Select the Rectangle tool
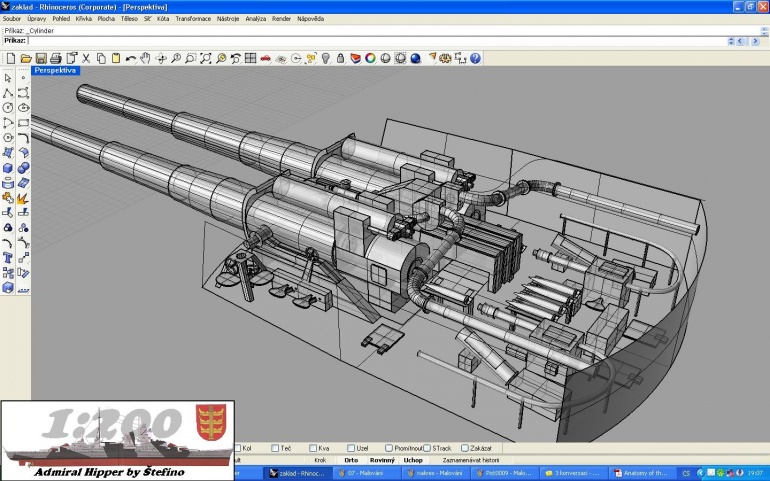The width and height of the screenshot is (770, 481). point(23,123)
